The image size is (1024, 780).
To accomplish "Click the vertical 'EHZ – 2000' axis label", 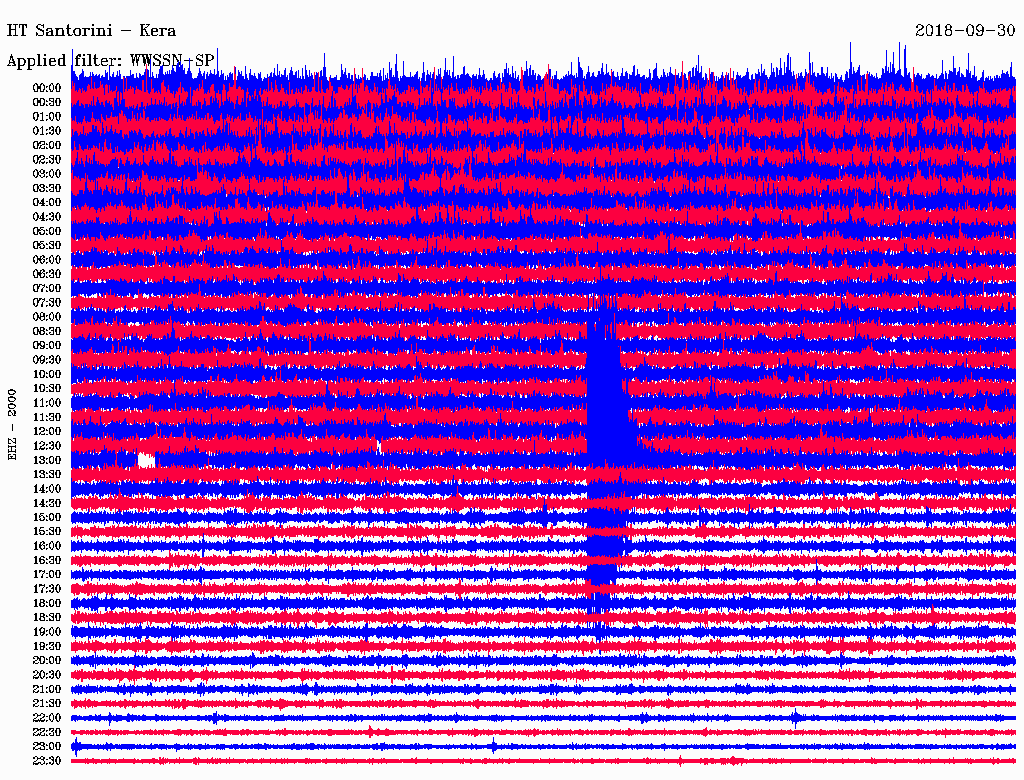I will click(x=12, y=425).
